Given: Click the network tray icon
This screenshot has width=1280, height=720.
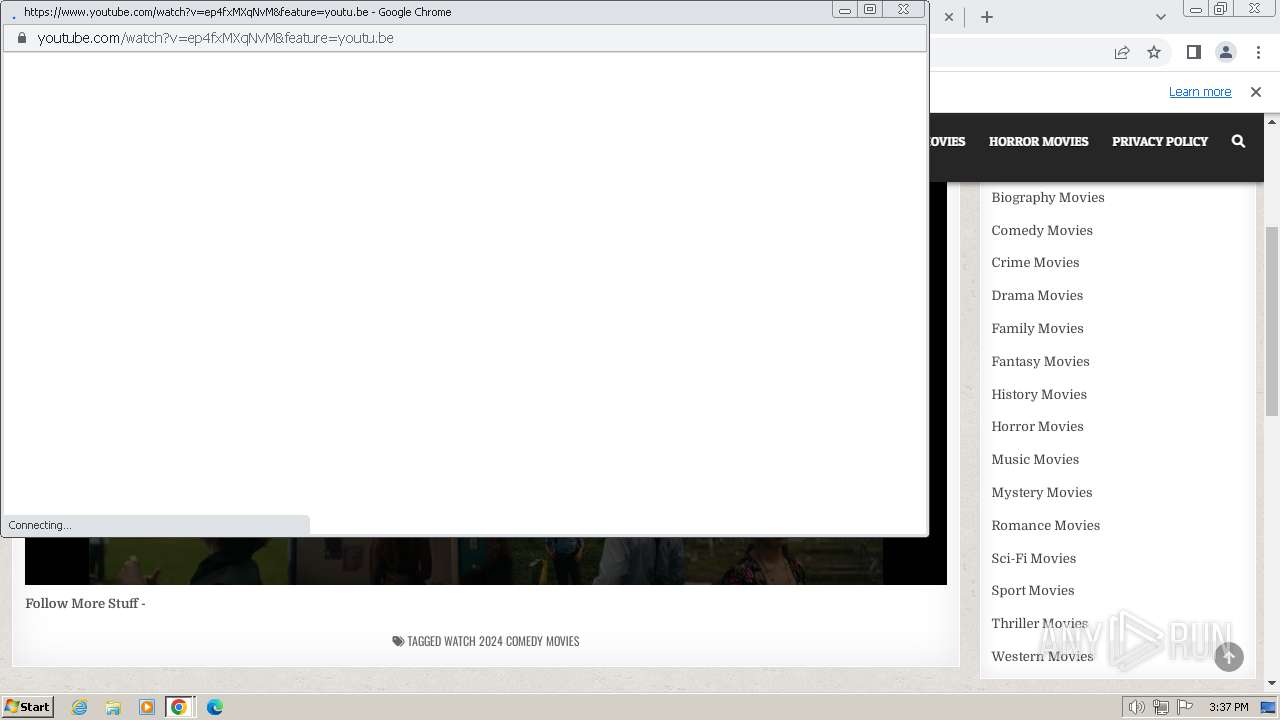Looking at the screenshot, I should pos(1161,707).
